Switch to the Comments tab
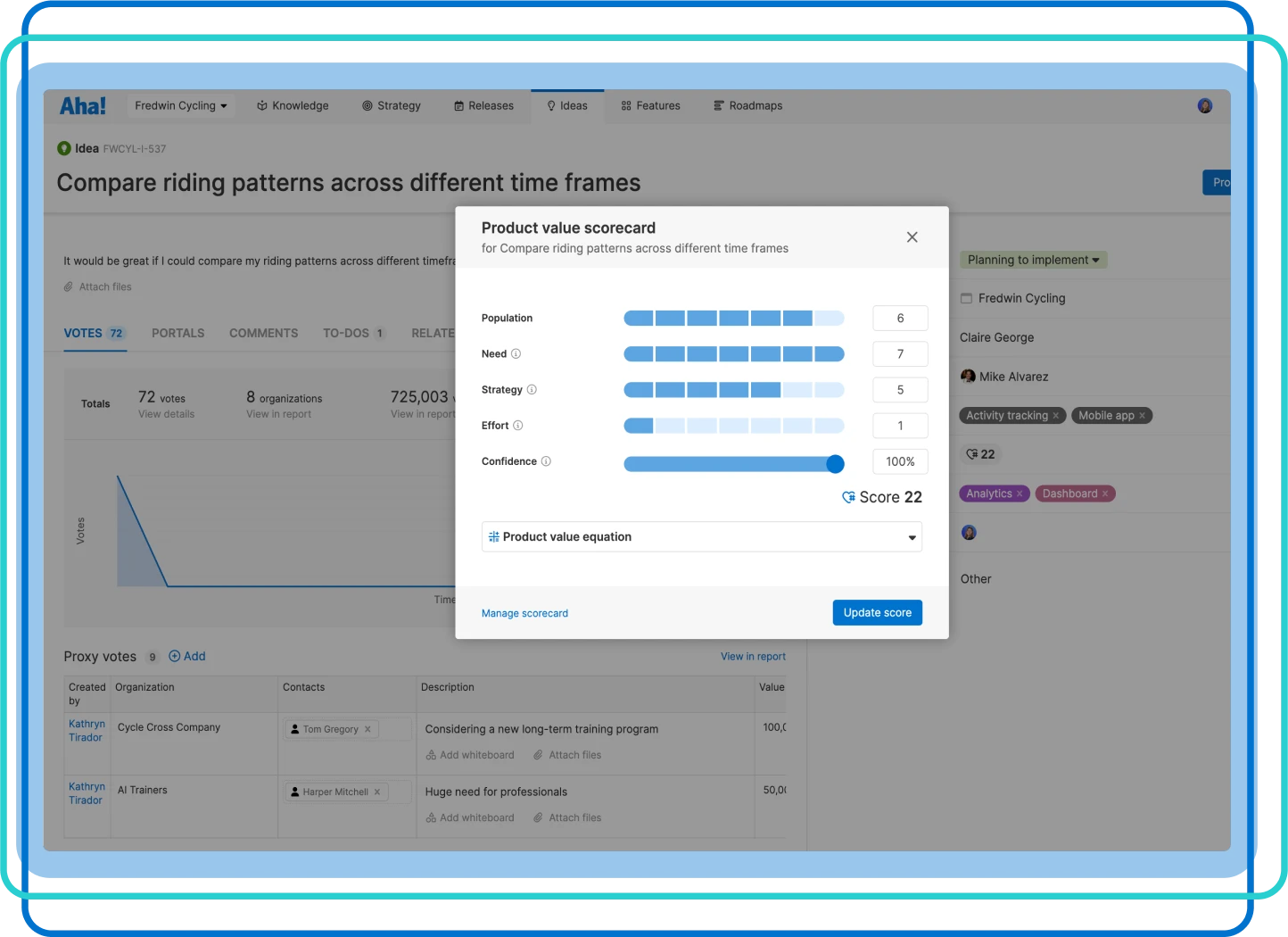The image size is (1288, 937). [263, 334]
